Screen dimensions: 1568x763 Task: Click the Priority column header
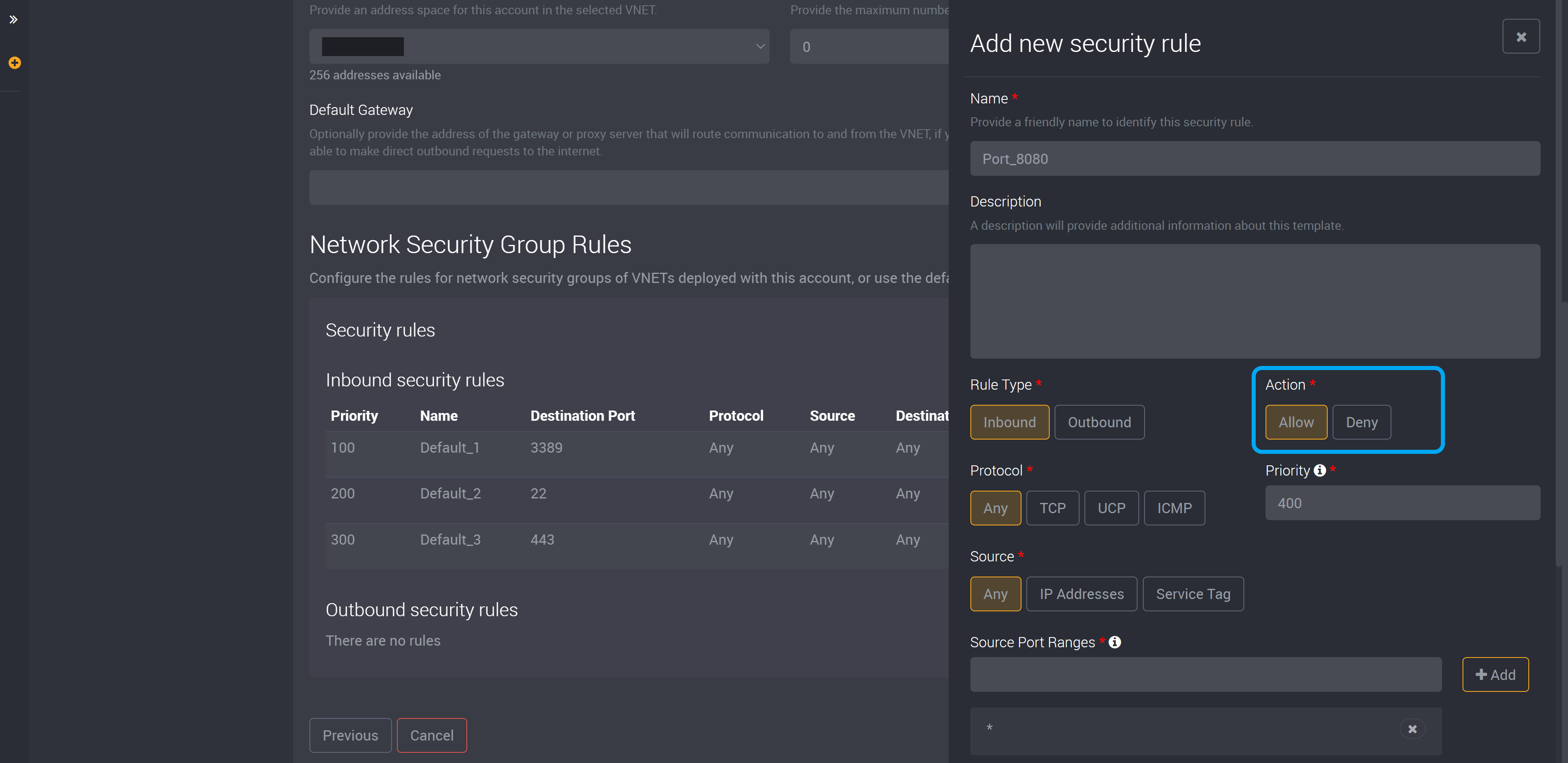(x=354, y=416)
